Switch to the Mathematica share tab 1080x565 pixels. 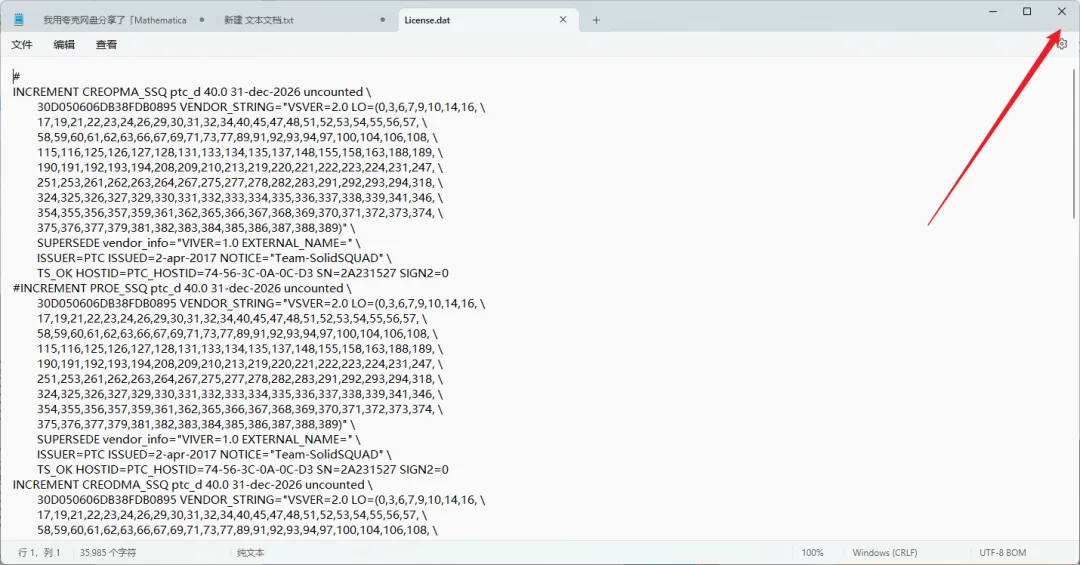point(115,20)
